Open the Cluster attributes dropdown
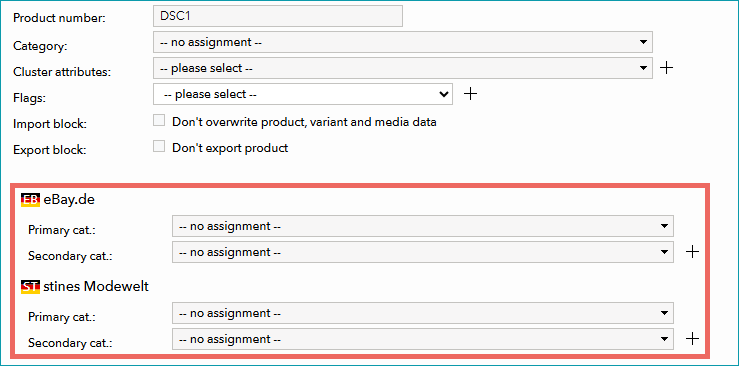 (x=403, y=68)
